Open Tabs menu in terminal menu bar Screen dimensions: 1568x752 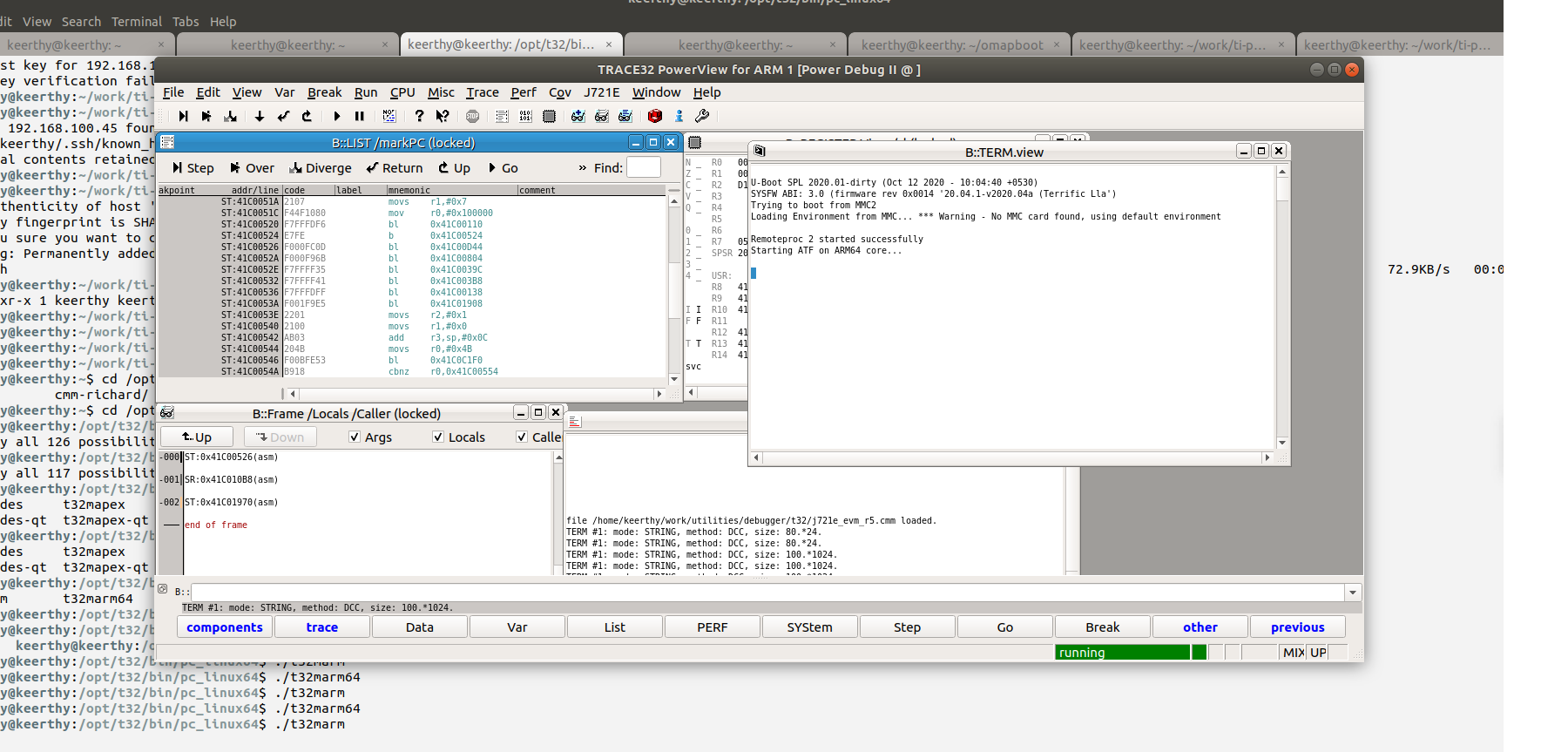click(186, 21)
